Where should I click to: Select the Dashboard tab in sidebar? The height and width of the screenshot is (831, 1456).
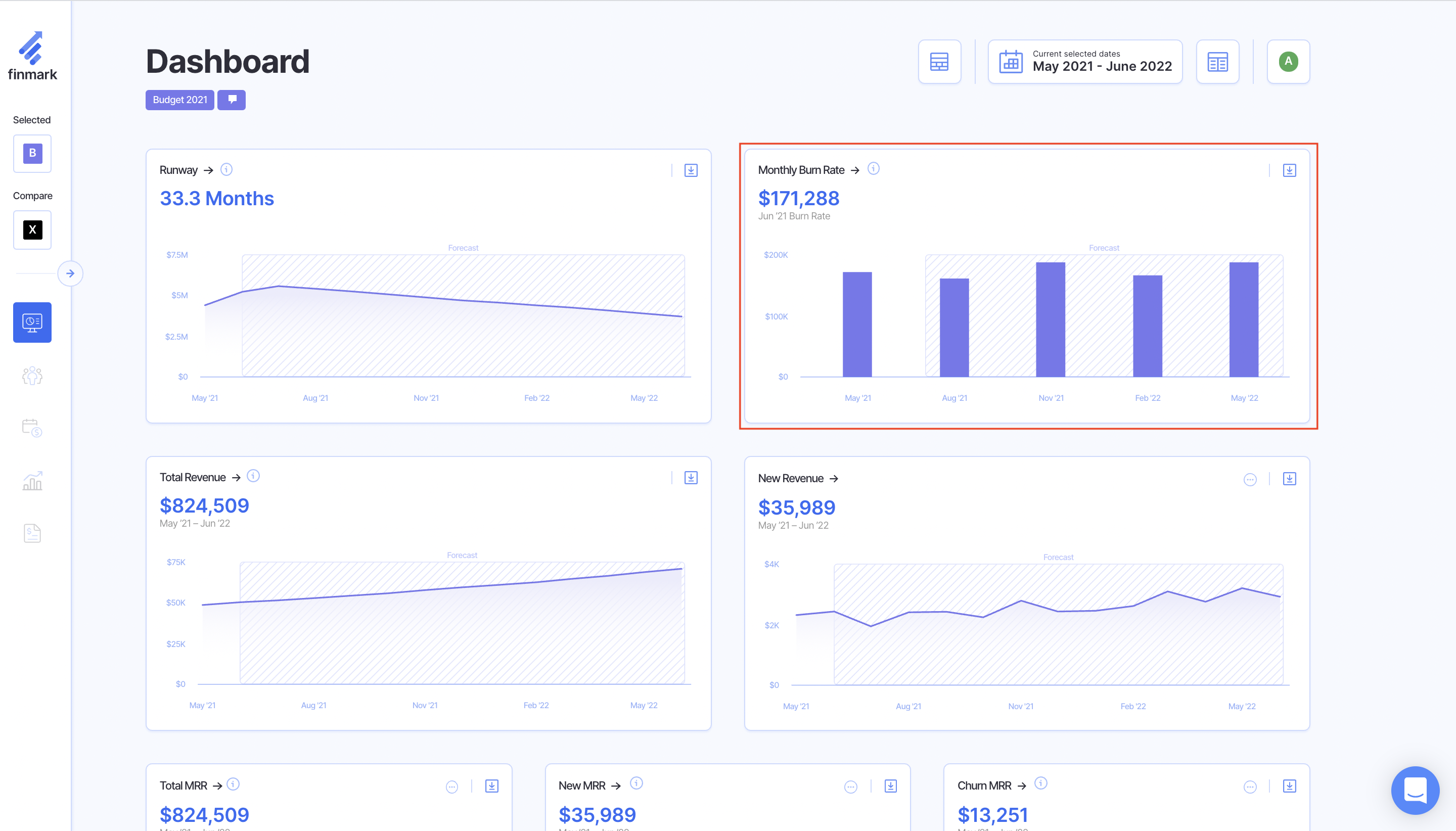[x=32, y=322]
